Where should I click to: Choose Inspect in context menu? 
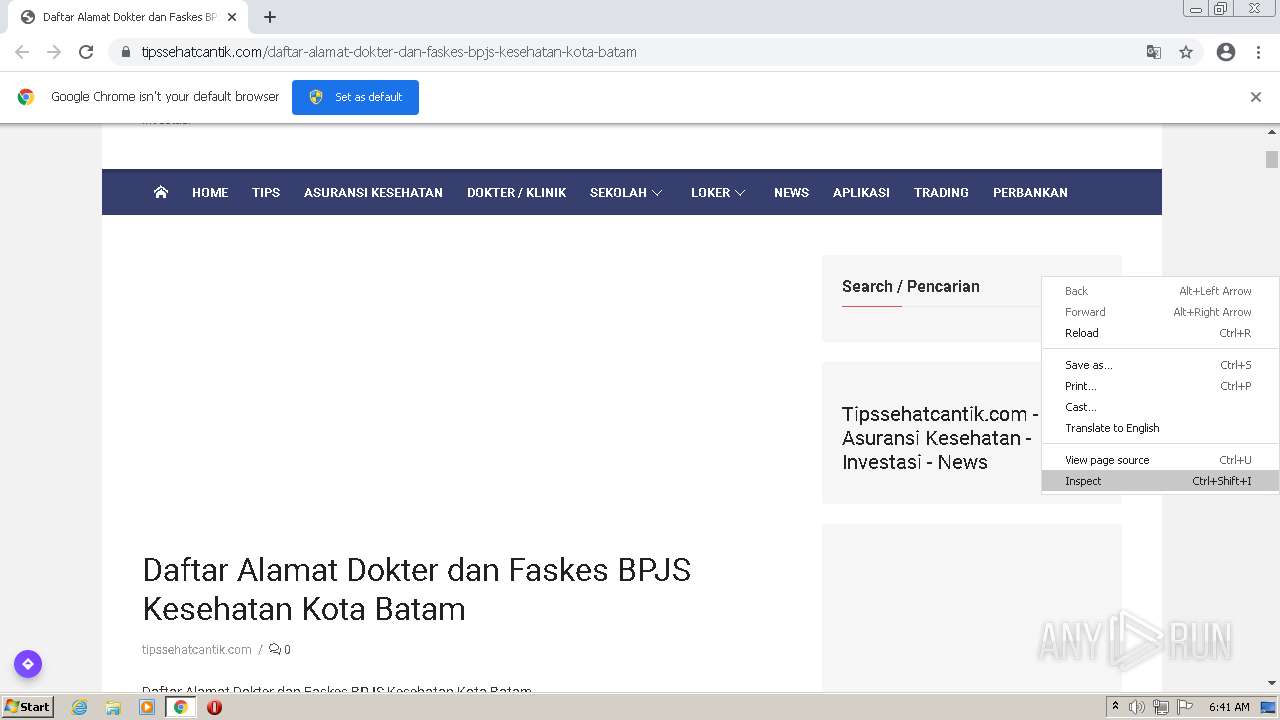coord(1160,481)
